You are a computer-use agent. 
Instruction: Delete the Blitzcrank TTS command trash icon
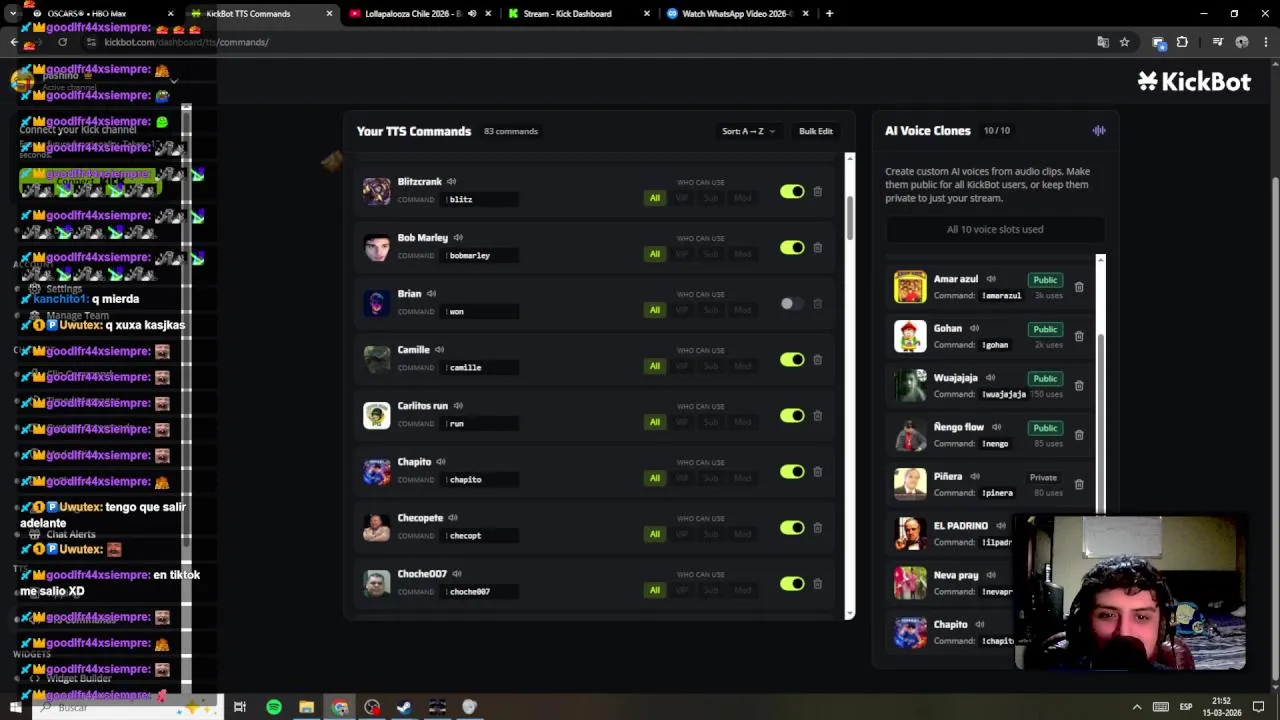point(817,191)
